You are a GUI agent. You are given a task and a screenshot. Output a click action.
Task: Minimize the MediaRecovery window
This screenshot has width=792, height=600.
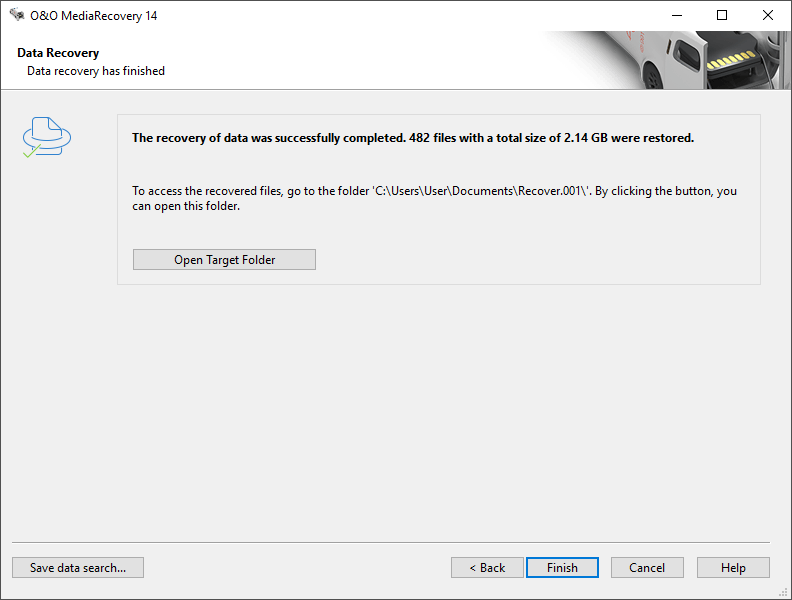coord(677,15)
